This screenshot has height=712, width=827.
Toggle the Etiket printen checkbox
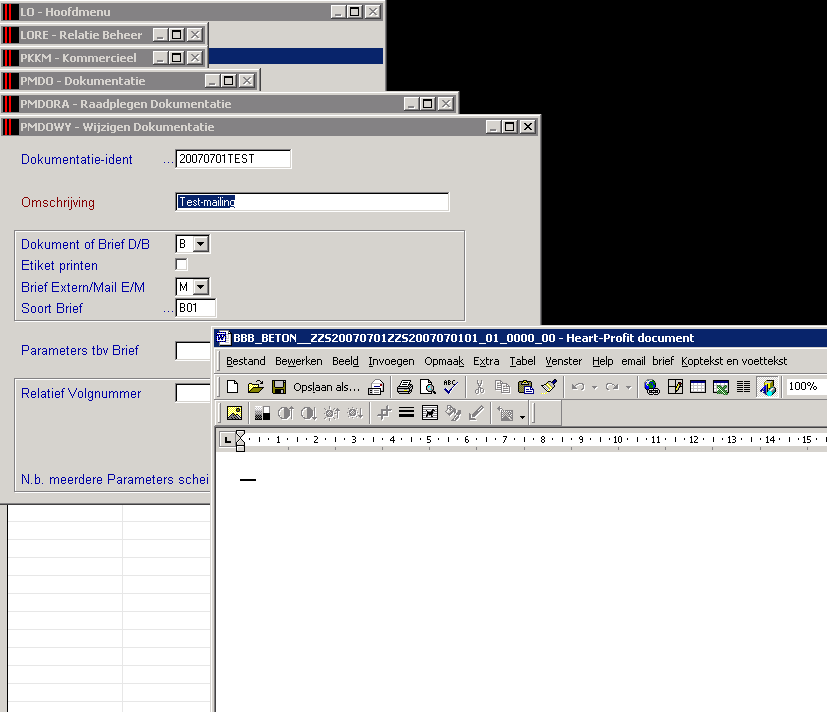coord(181,264)
